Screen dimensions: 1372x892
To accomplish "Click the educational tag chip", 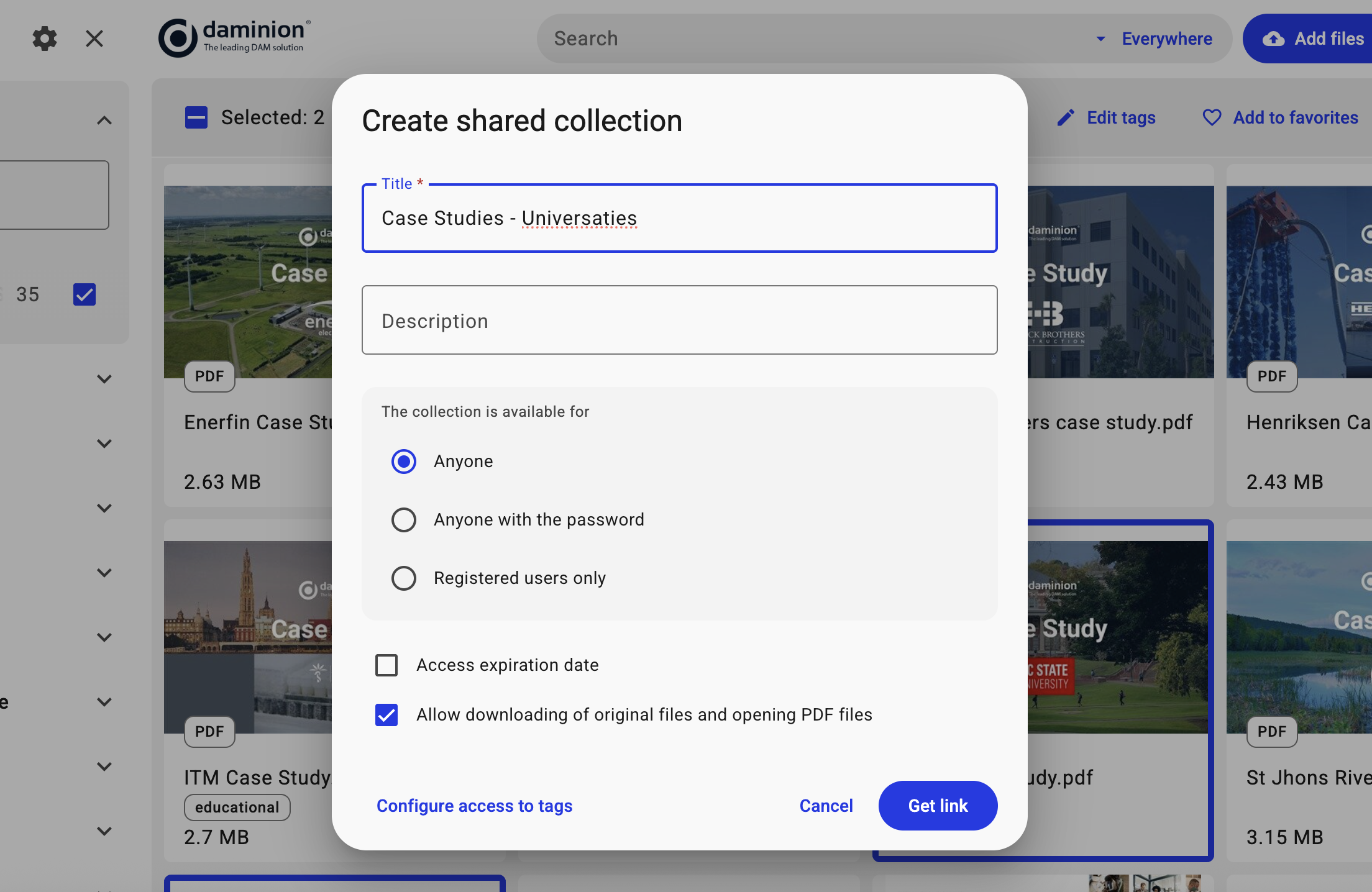I will tap(237, 808).
